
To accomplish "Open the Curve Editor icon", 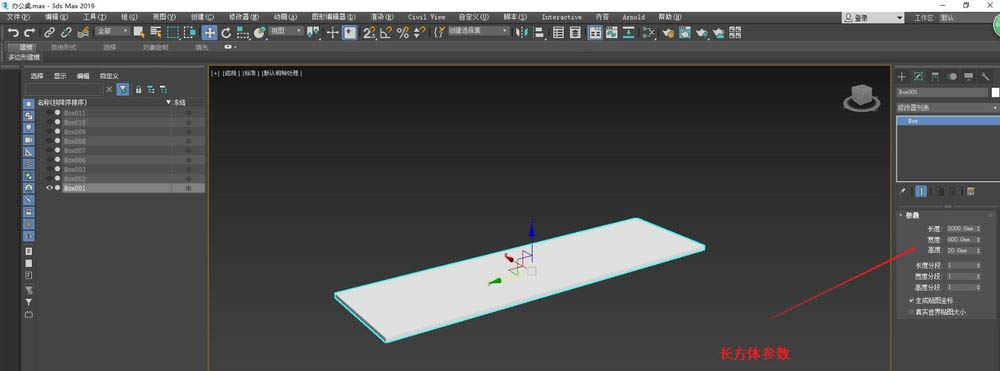I will pos(612,33).
